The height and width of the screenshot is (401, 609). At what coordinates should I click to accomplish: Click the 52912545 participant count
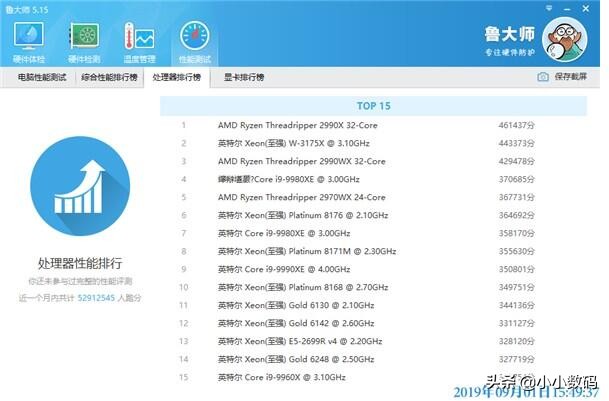(x=96, y=298)
